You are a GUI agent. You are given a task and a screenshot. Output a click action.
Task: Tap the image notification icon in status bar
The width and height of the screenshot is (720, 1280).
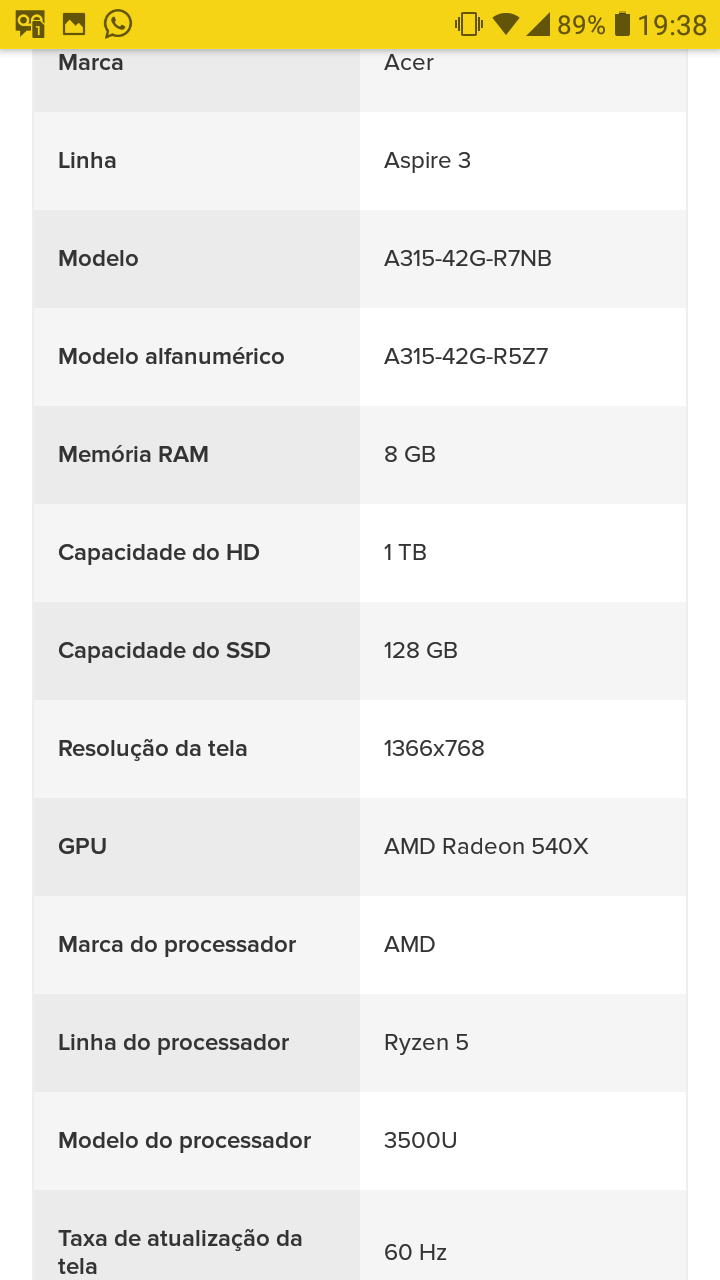pyautogui.click(x=74, y=24)
